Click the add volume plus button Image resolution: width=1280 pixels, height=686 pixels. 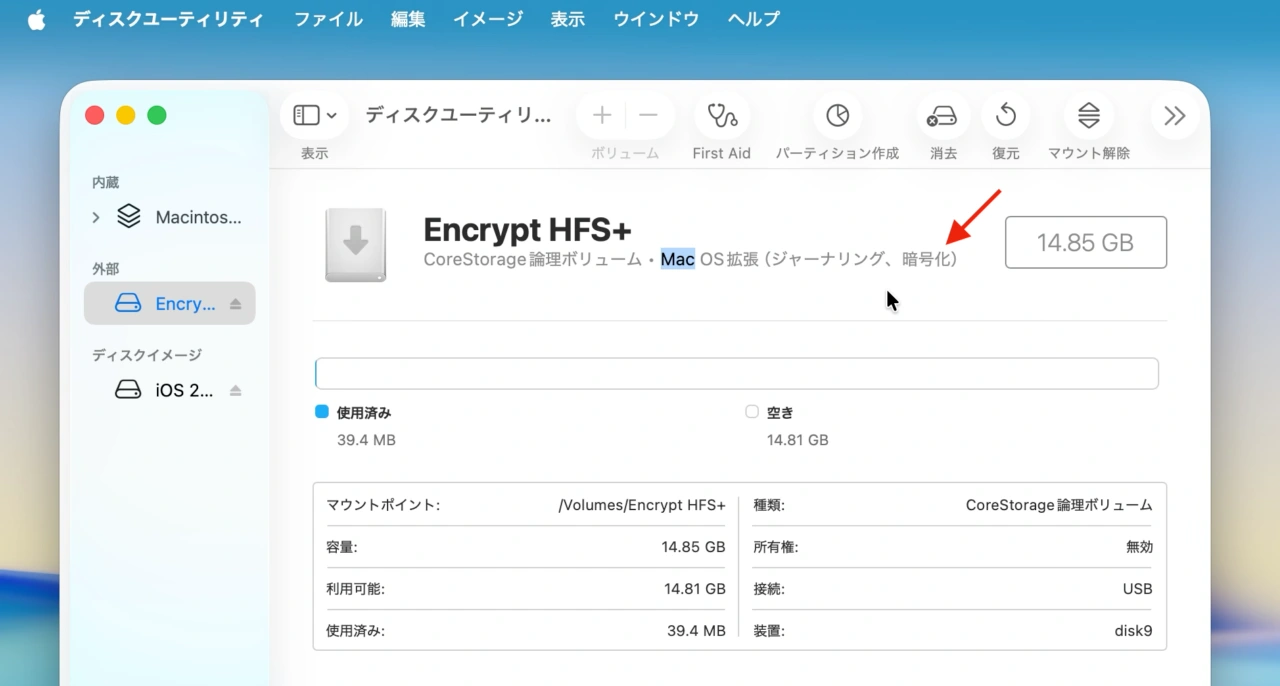602,116
